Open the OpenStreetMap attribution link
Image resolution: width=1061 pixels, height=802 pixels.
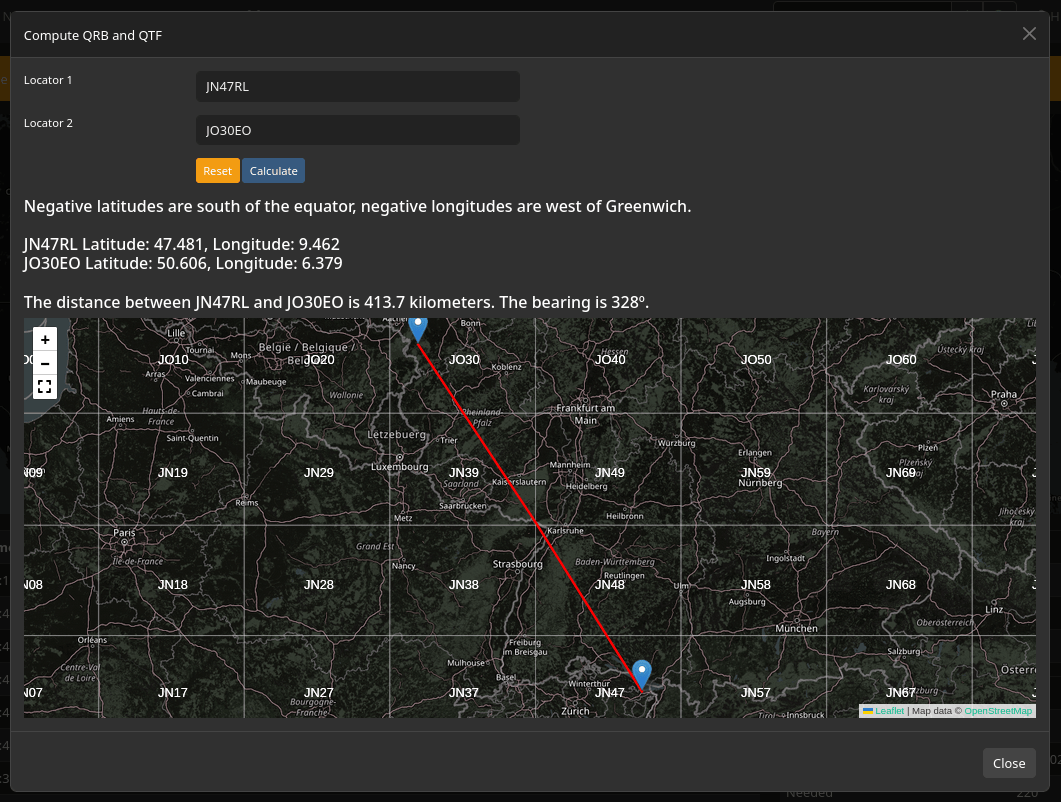click(998, 711)
